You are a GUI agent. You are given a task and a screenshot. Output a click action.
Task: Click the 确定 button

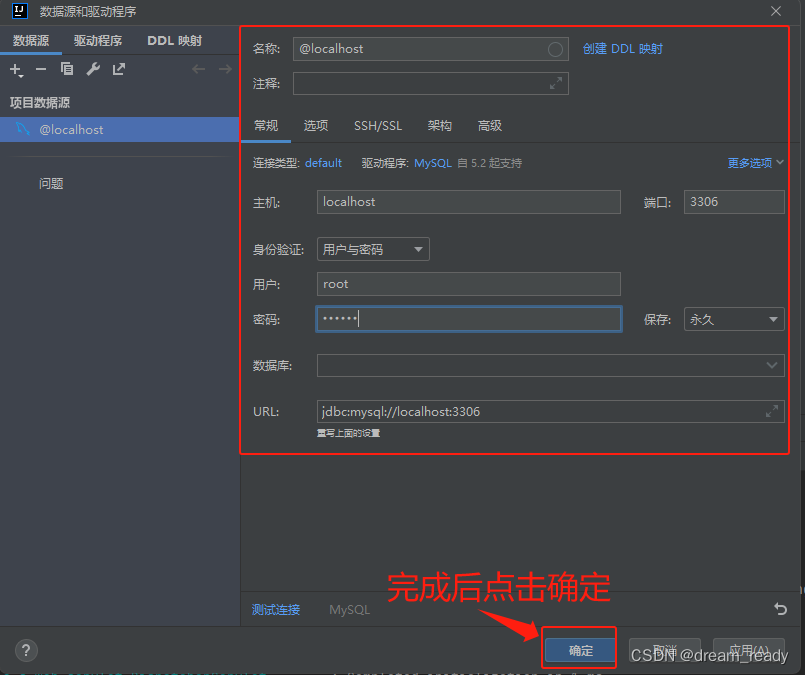point(581,650)
